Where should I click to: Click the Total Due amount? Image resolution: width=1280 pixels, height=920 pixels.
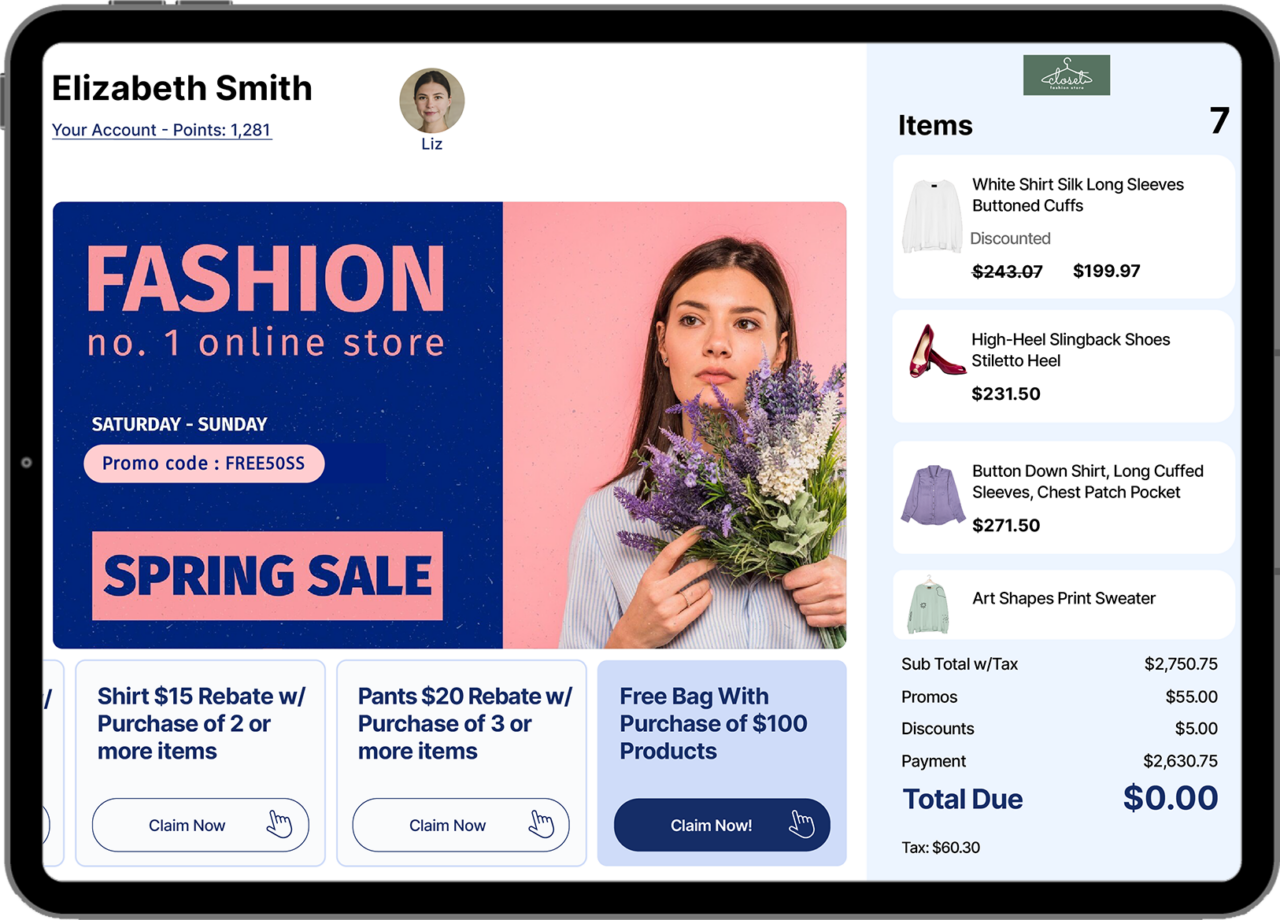1170,798
